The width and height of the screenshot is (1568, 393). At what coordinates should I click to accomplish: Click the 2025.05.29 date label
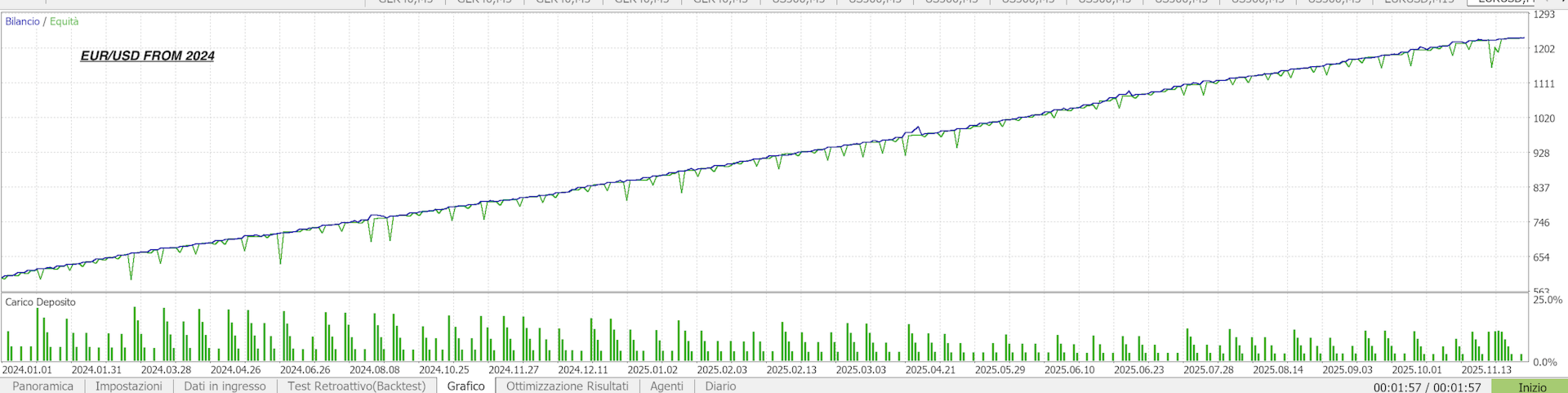pos(1000,370)
